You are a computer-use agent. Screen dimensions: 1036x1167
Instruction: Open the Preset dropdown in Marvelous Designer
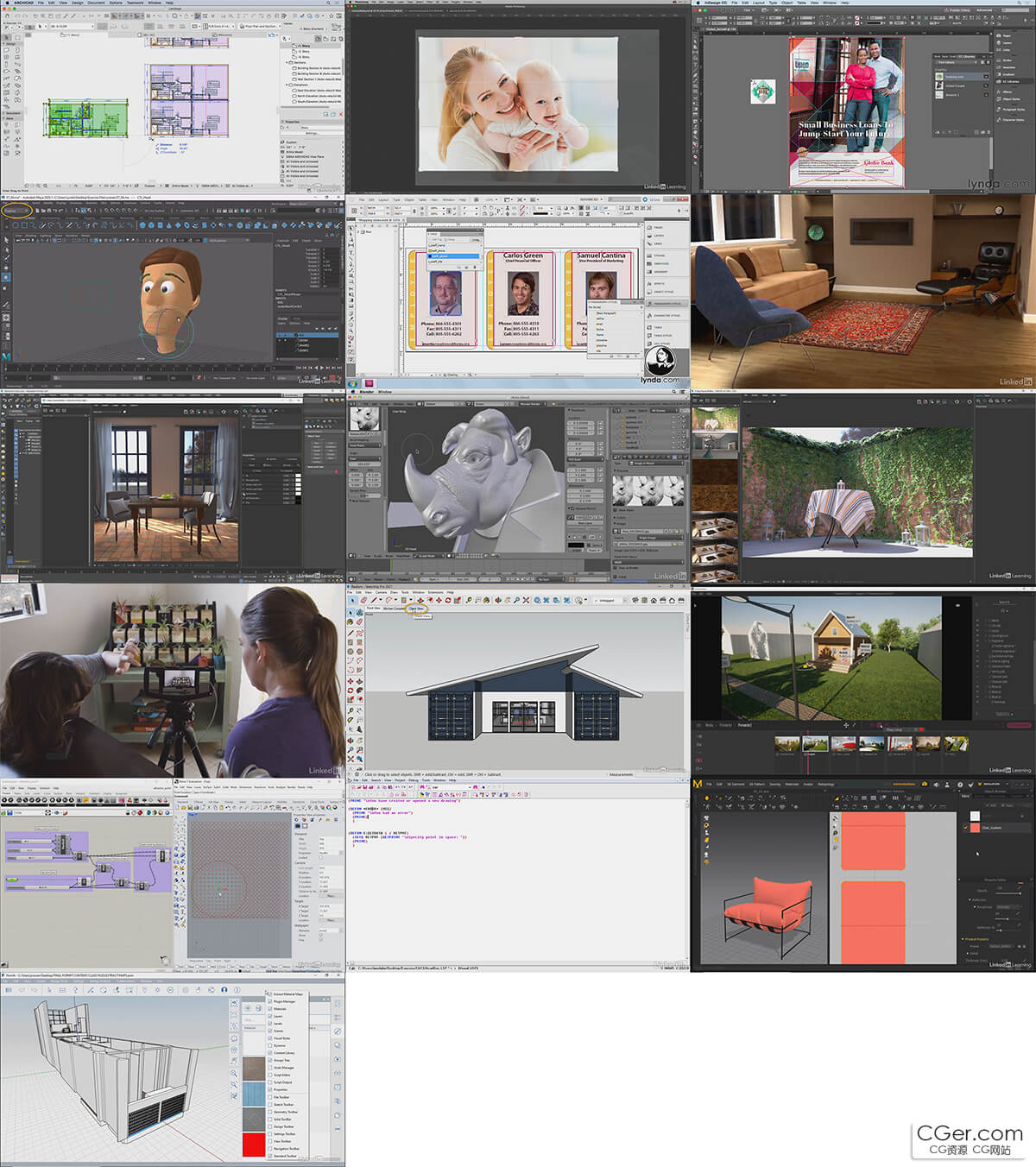point(1001,946)
